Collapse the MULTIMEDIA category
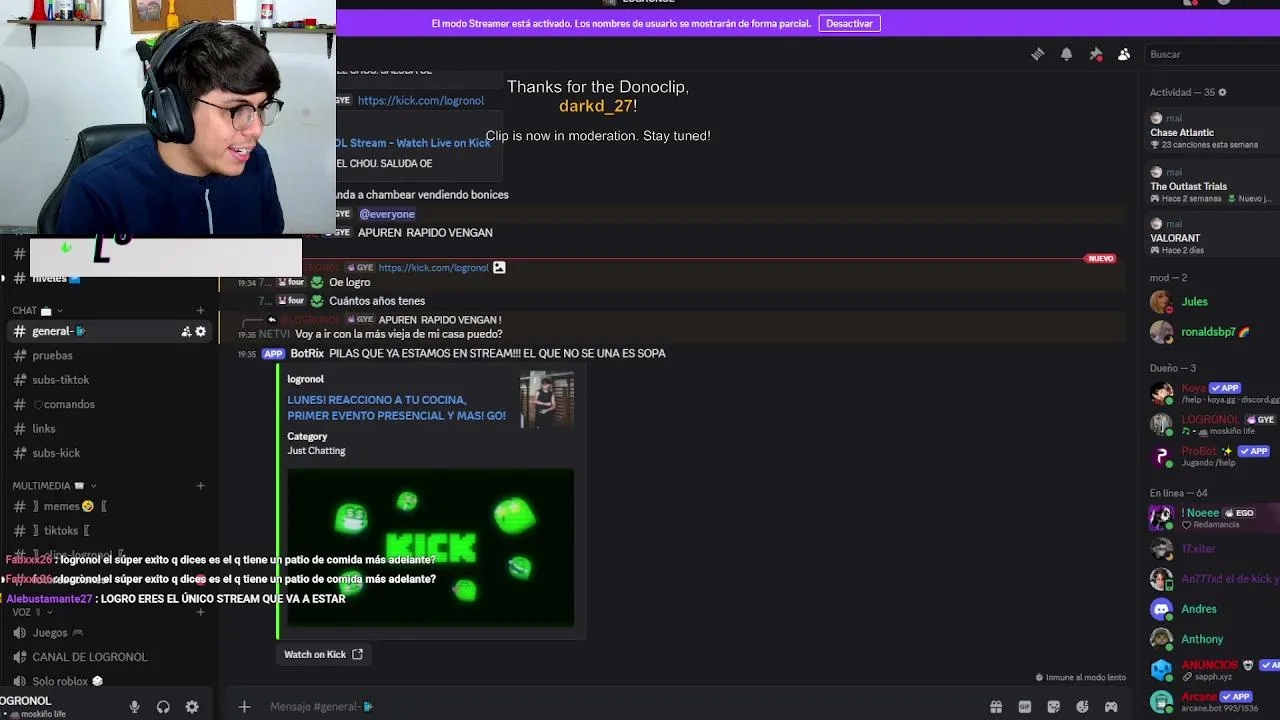 pos(54,486)
